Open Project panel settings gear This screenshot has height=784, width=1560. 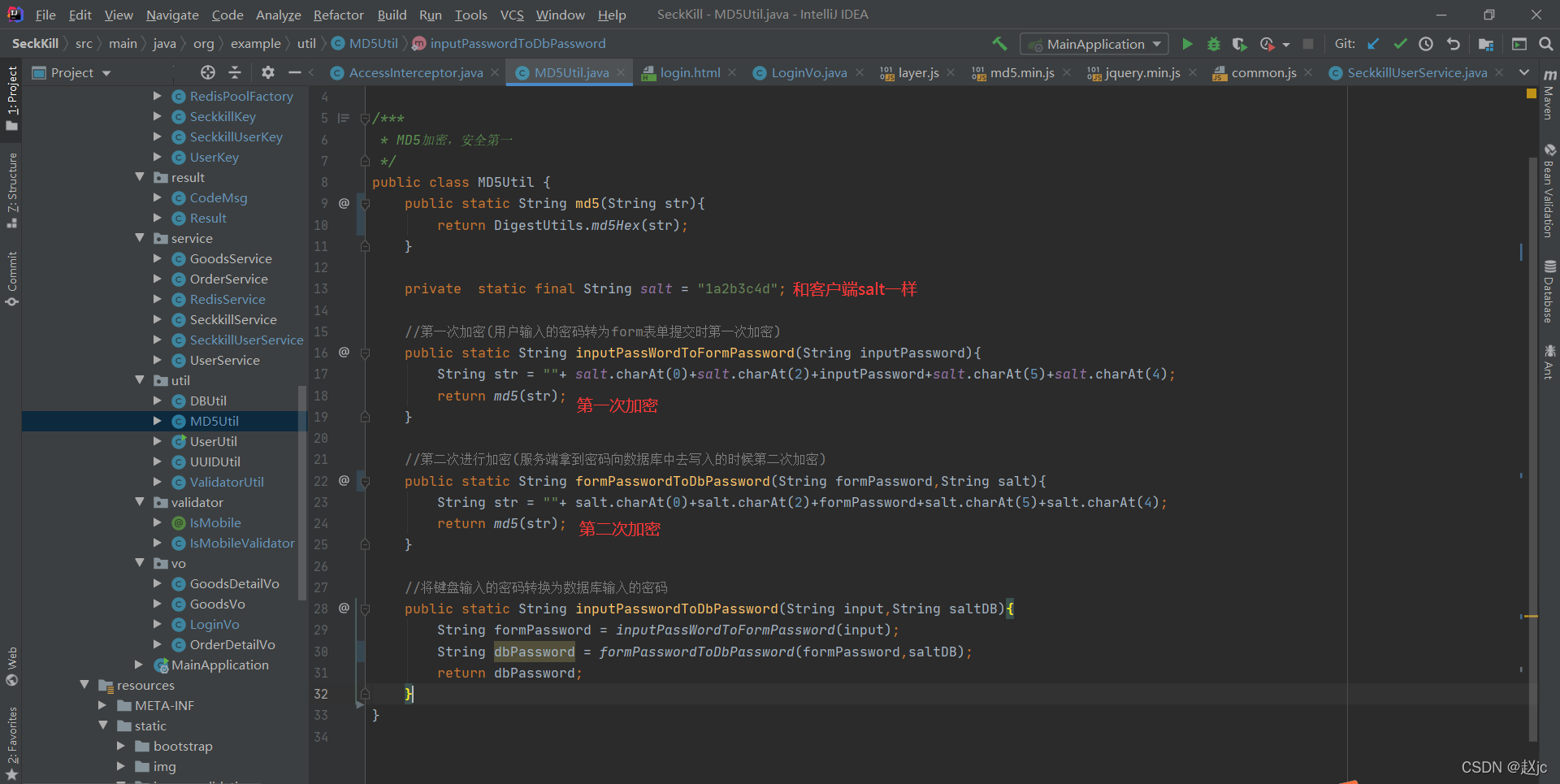268,72
